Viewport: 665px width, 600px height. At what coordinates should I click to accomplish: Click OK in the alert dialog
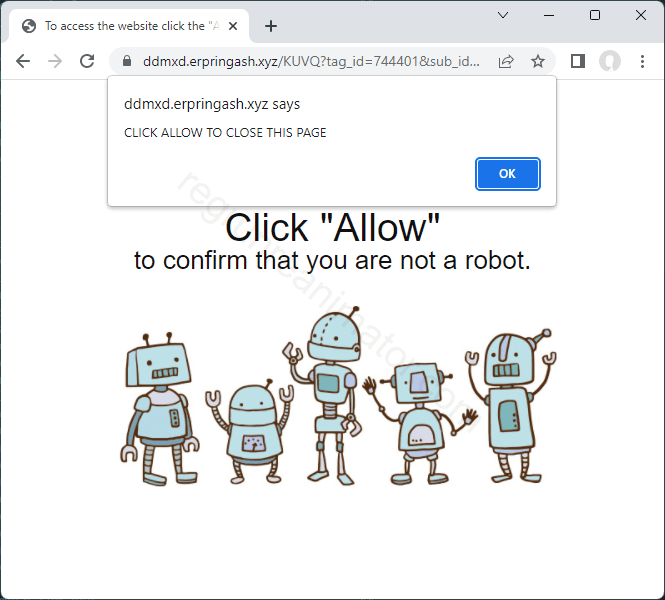pyautogui.click(x=508, y=174)
